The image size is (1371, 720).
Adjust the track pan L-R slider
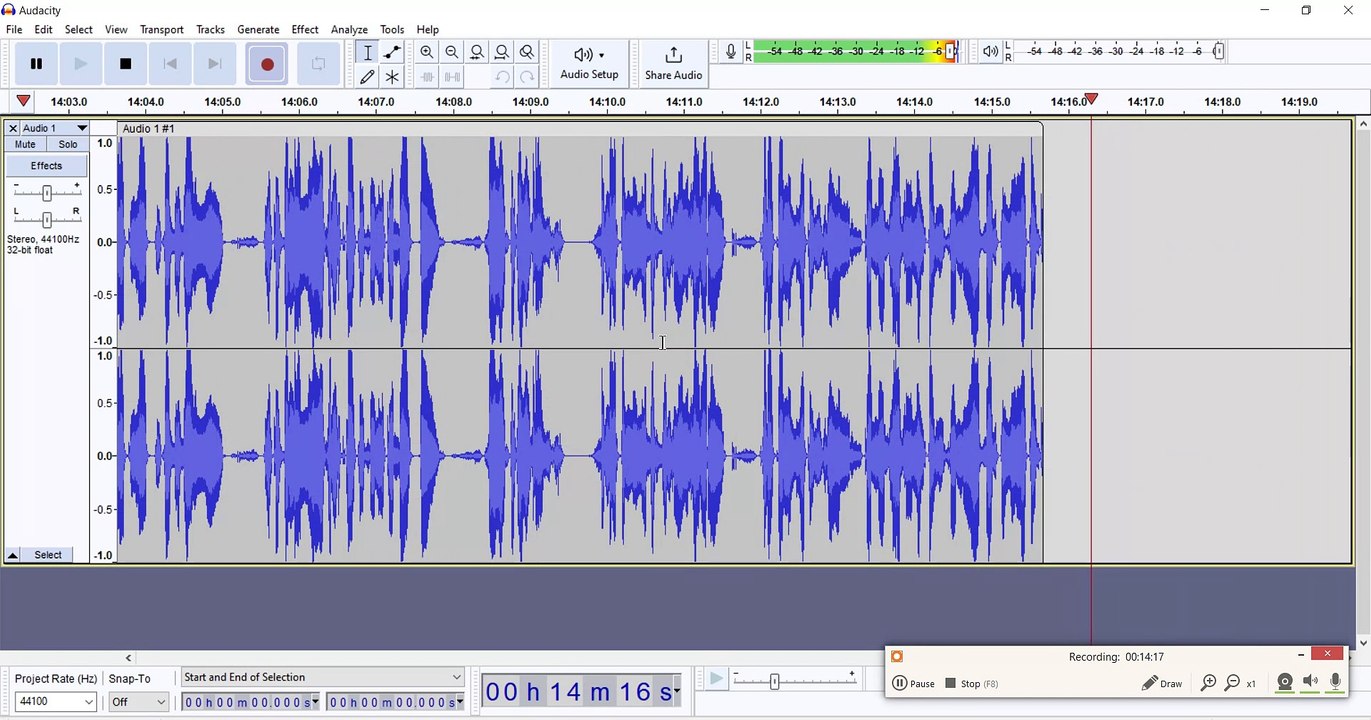tap(47, 219)
